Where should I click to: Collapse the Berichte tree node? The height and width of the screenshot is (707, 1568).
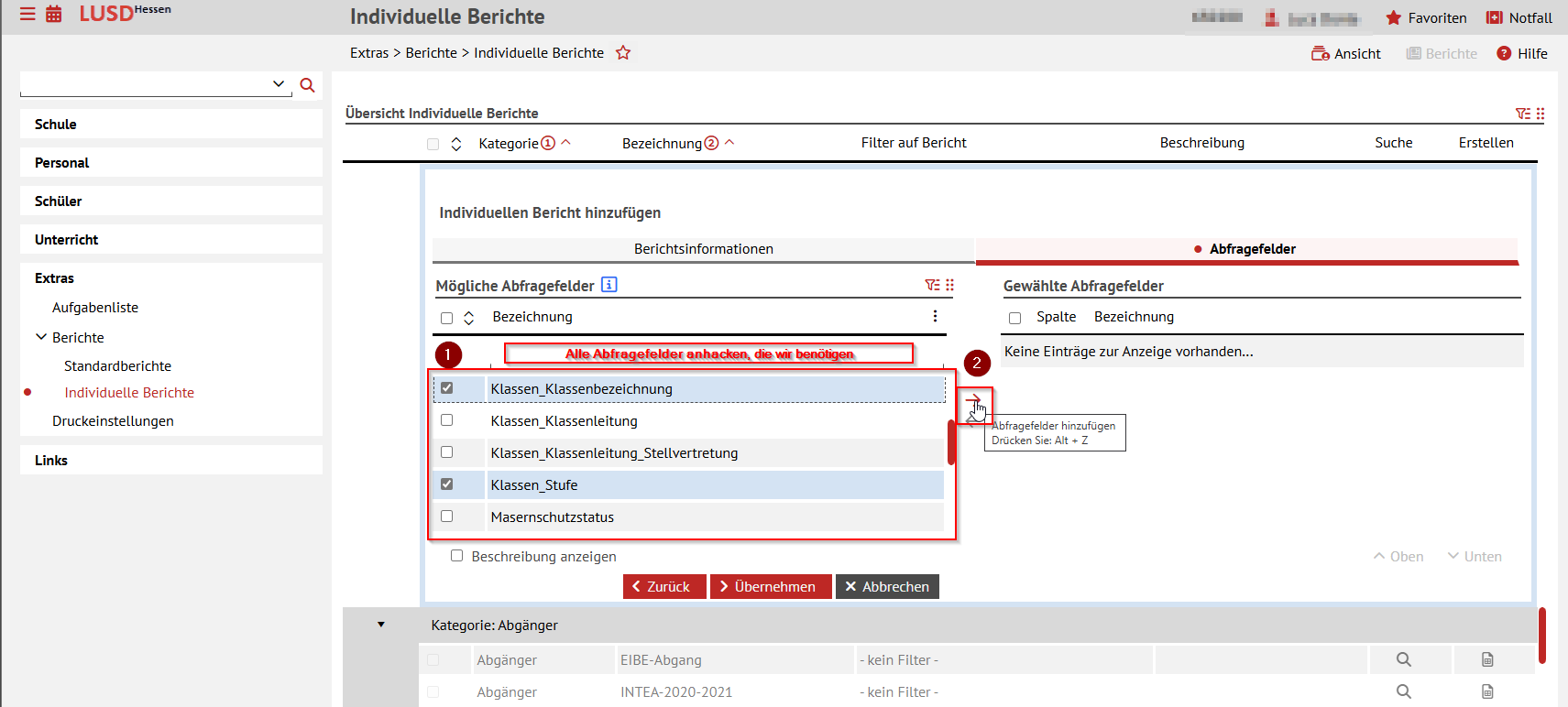coord(41,337)
